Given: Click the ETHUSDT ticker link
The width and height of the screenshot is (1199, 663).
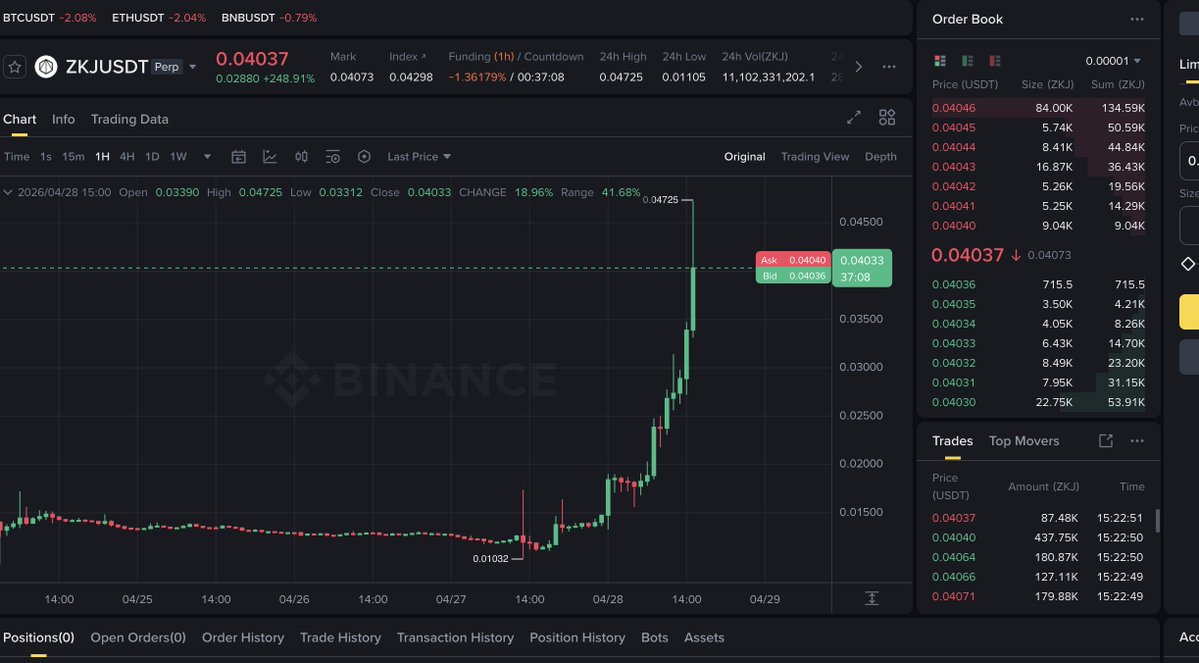Looking at the screenshot, I should pos(159,18).
